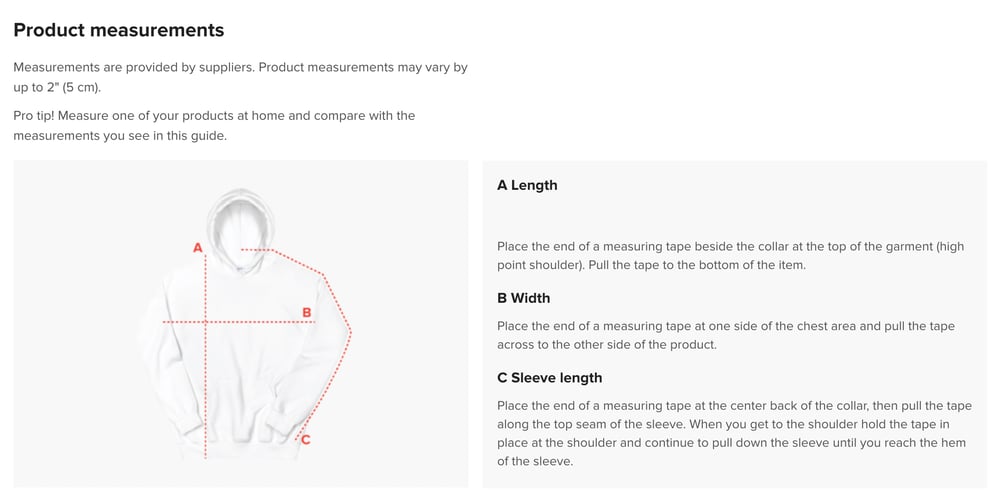
Task: Click the C Sleeve length instructions paragraph
Action: 733,433
